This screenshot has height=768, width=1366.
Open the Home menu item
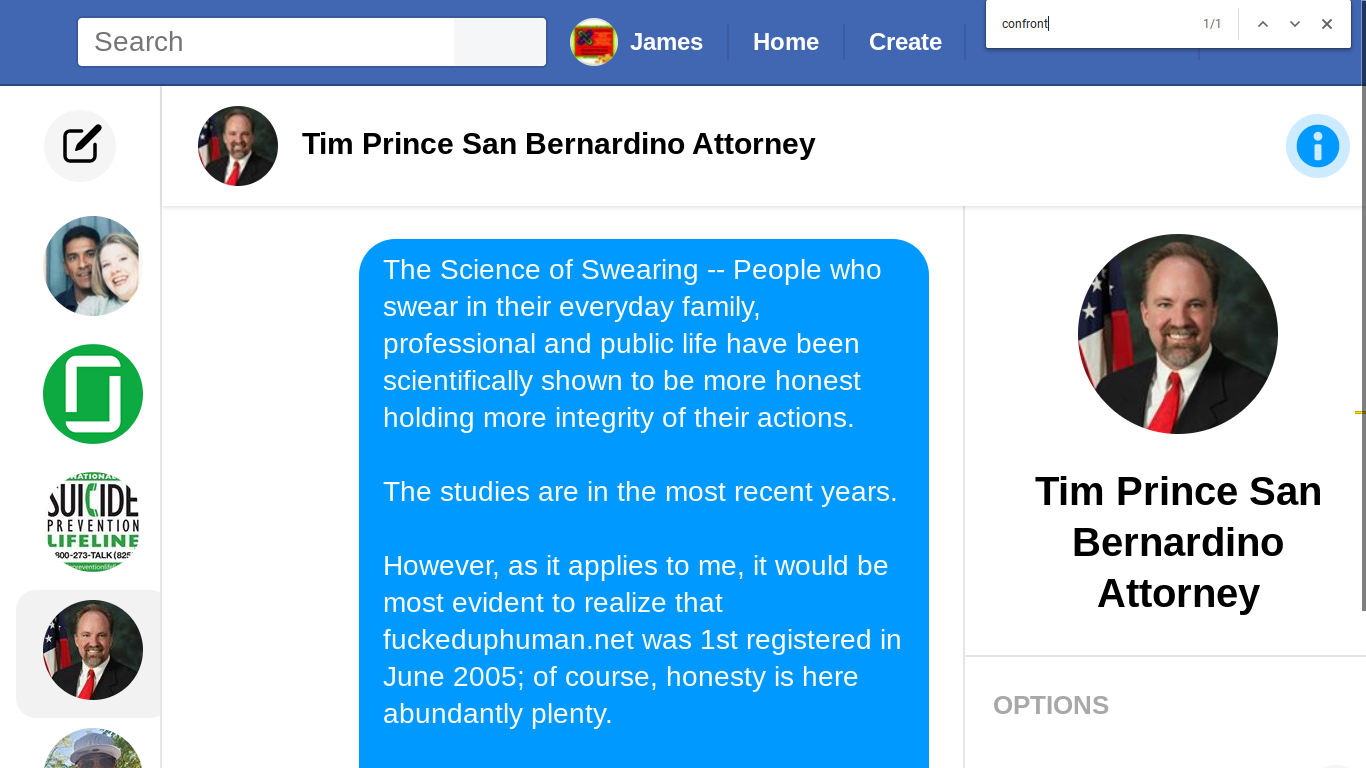786,42
